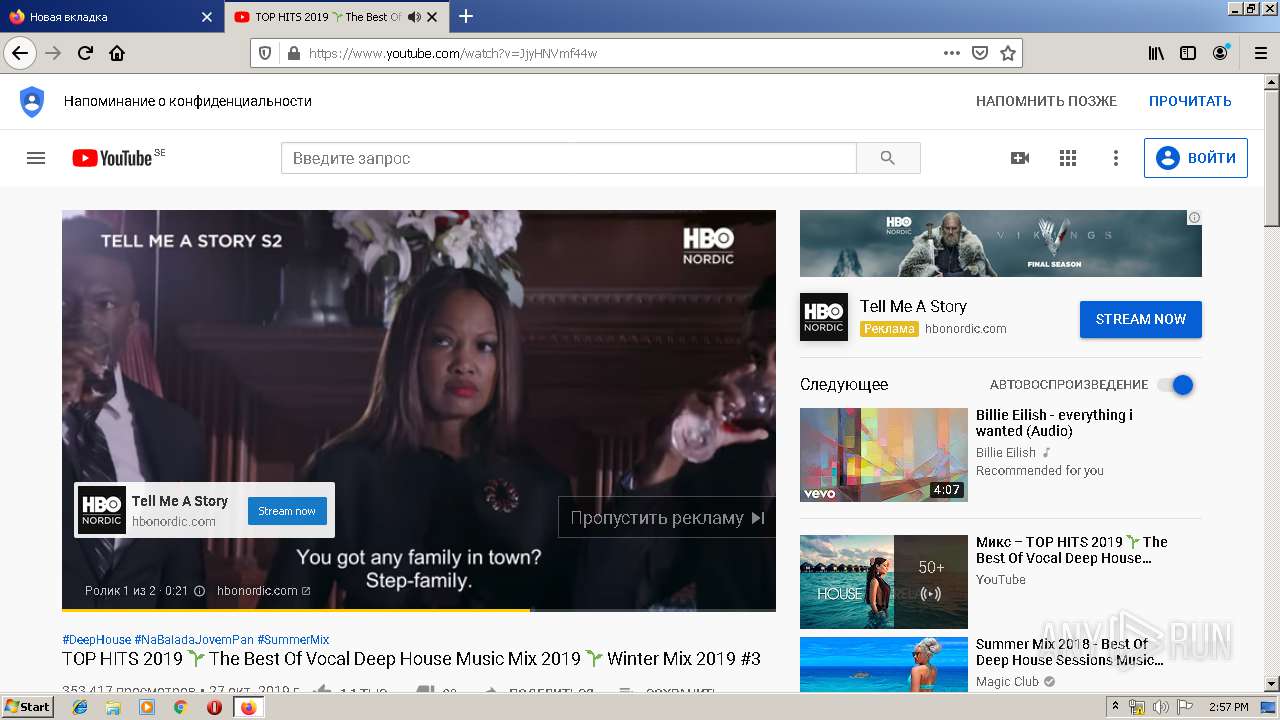
Task: Click the browser Forward arrow button
Action: [53, 53]
